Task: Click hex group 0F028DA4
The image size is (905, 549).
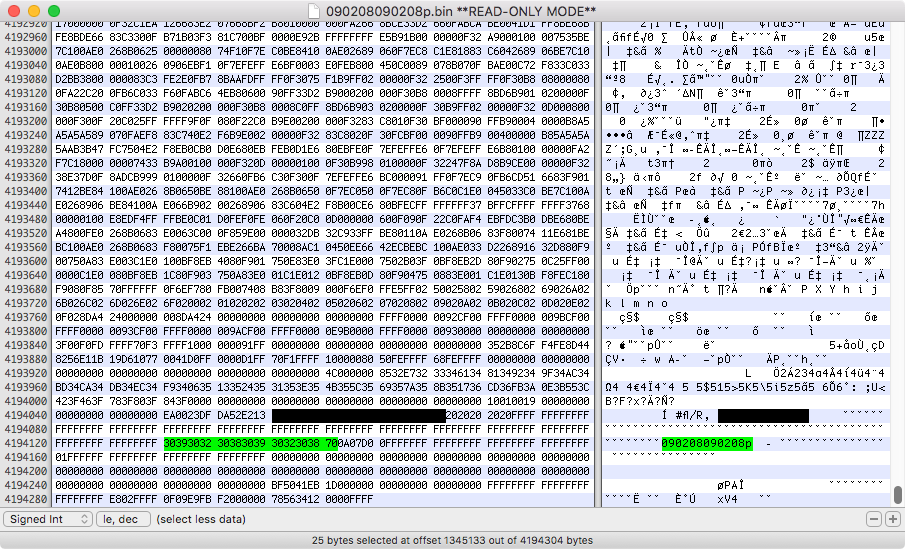Action: click(x=79, y=317)
